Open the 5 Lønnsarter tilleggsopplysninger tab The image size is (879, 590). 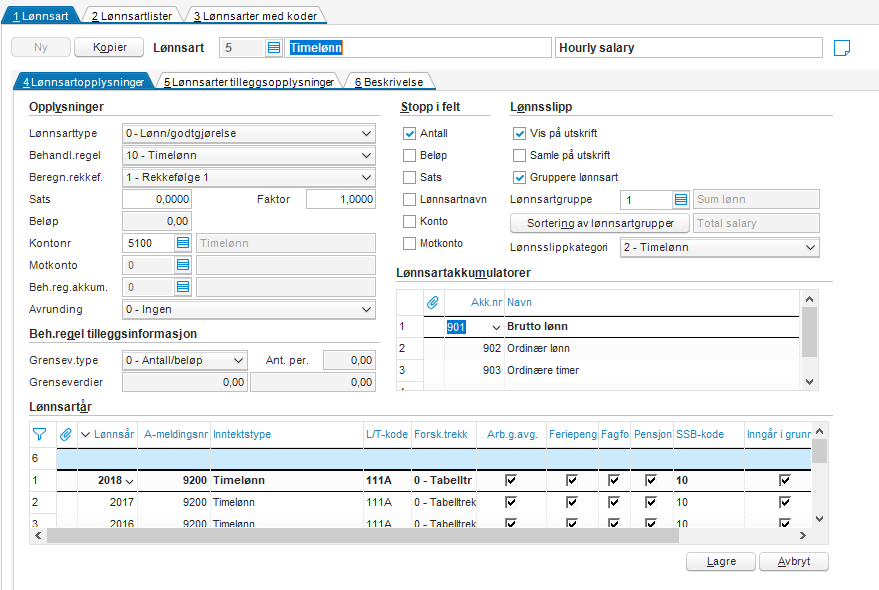tap(249, 82)
